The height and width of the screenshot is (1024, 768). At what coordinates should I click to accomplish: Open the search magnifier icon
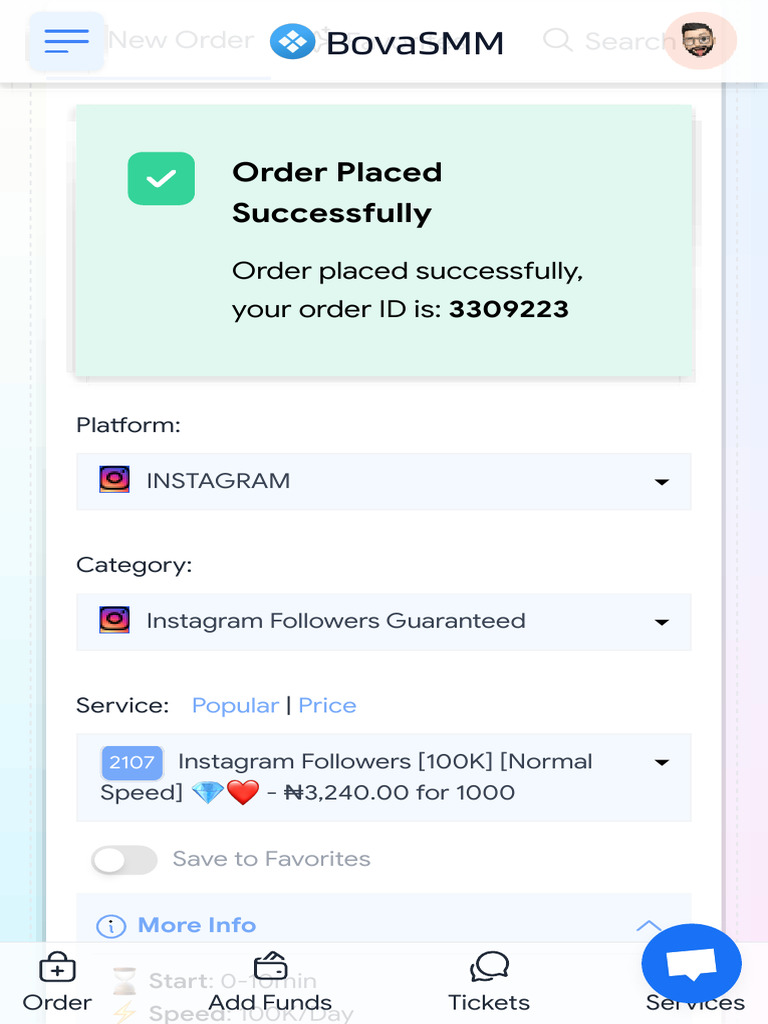click(x=557, y=41)
